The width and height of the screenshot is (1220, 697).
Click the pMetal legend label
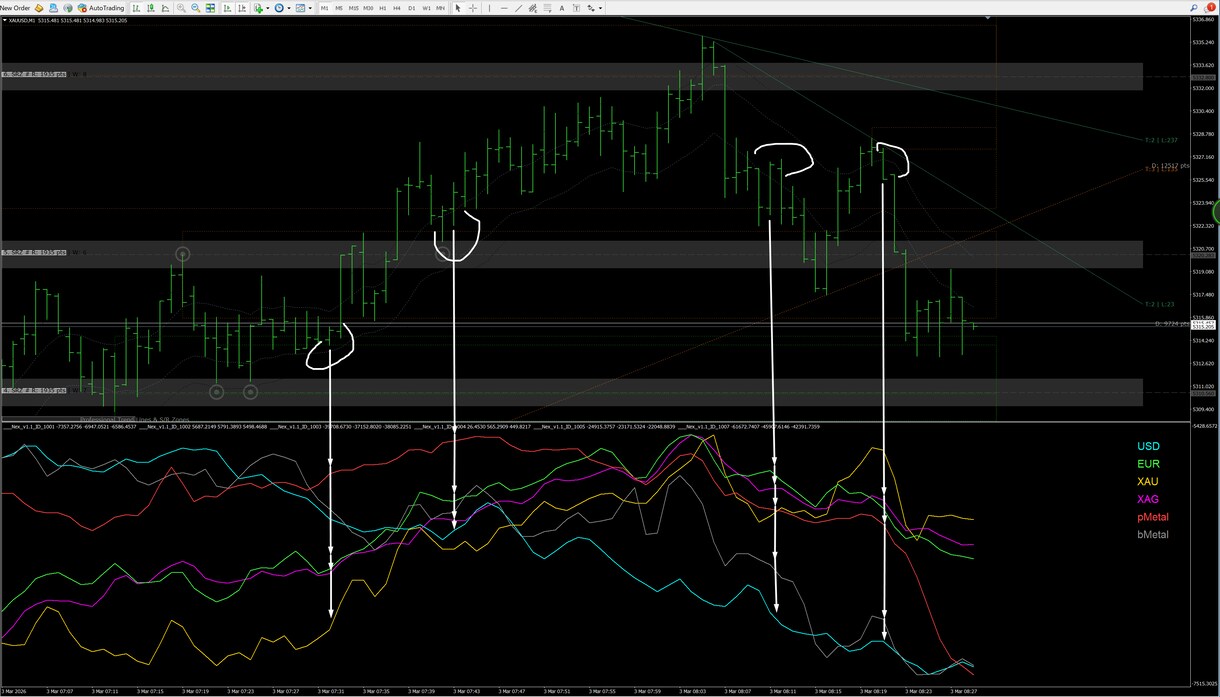pos(1153,517)
